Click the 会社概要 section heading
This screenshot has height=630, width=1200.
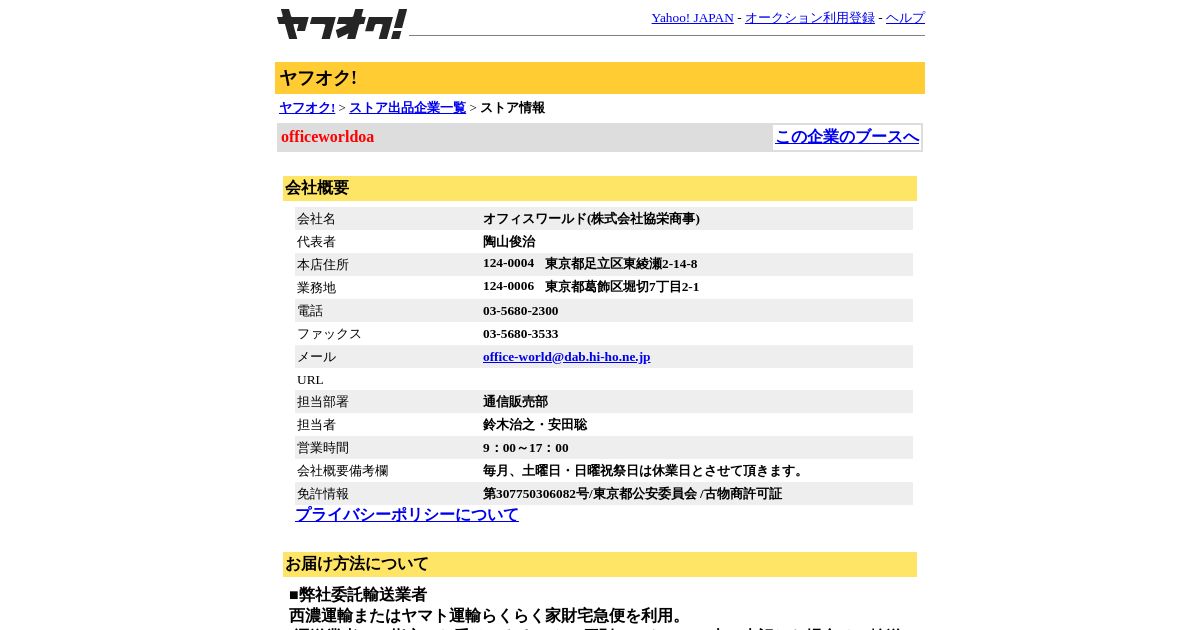[x=317, y=188]
